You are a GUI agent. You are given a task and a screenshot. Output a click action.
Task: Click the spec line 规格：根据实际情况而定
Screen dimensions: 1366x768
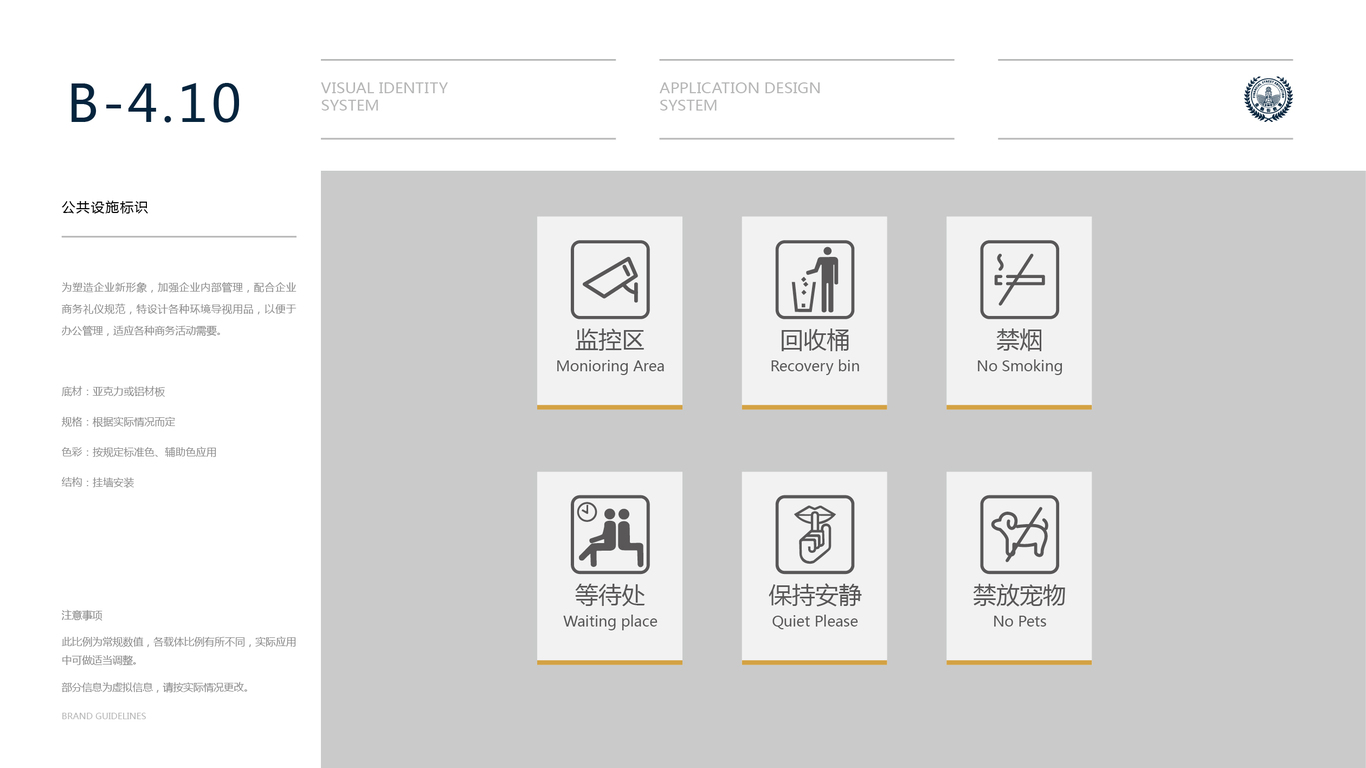coord(118,422)
